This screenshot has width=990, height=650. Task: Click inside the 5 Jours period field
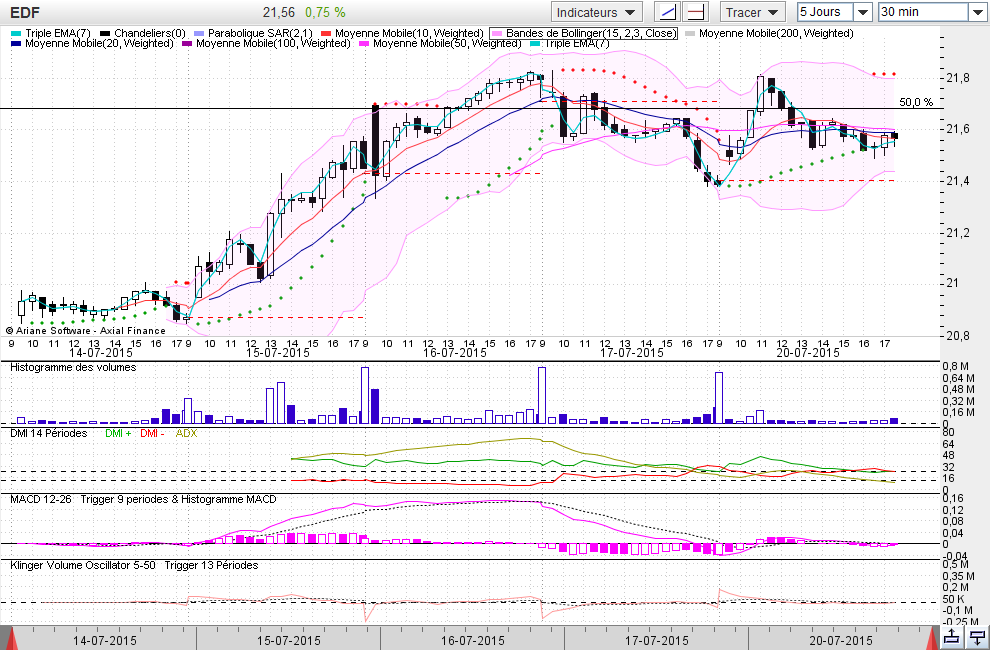825,12
